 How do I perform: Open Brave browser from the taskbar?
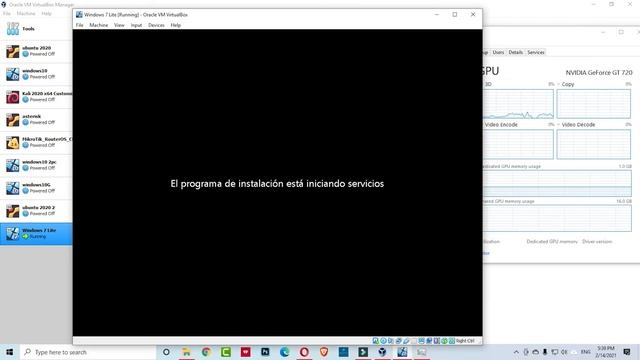coord(324,352)
